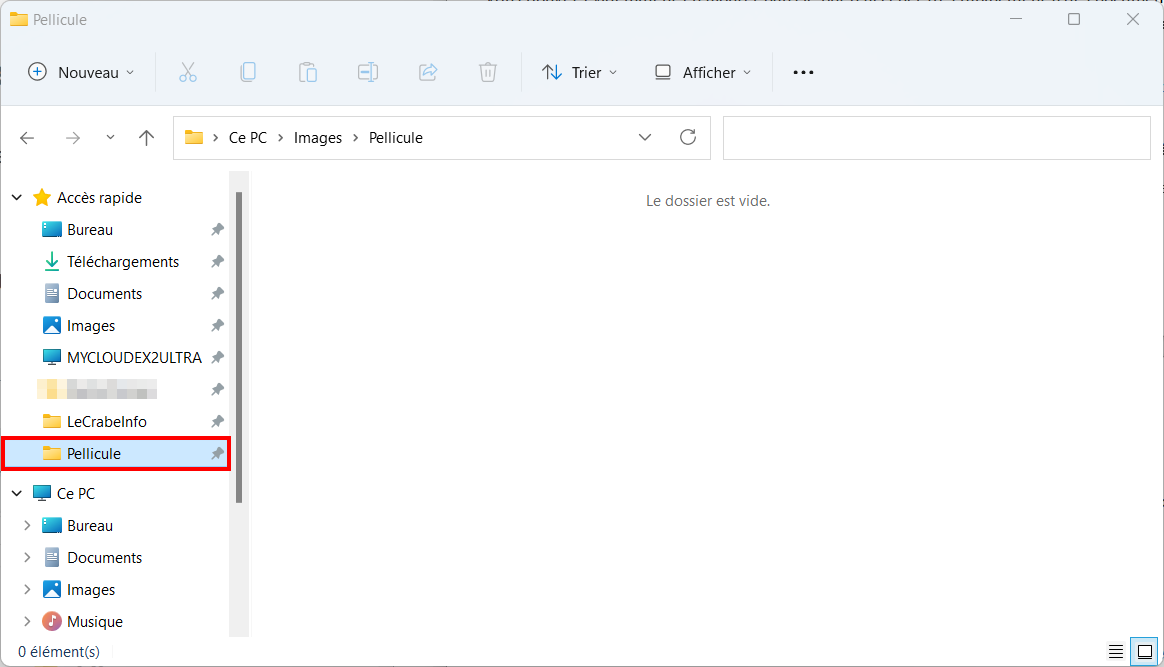Click the Pellicule folder icon in title bar
This screenshot has width=1164, height=667.
pos(19,19)
